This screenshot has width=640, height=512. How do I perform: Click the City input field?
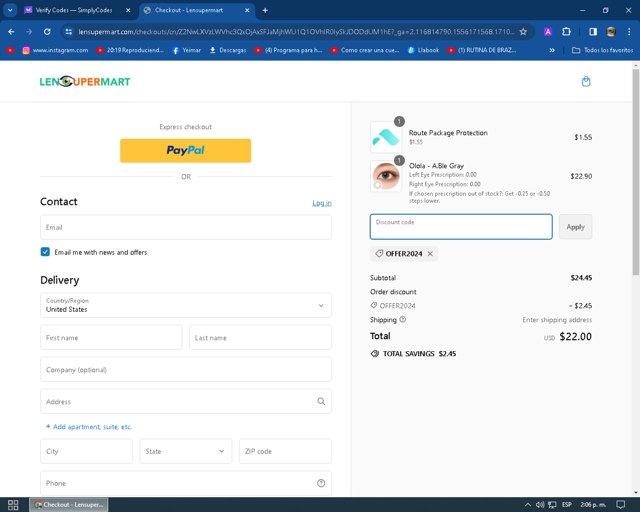87,451
